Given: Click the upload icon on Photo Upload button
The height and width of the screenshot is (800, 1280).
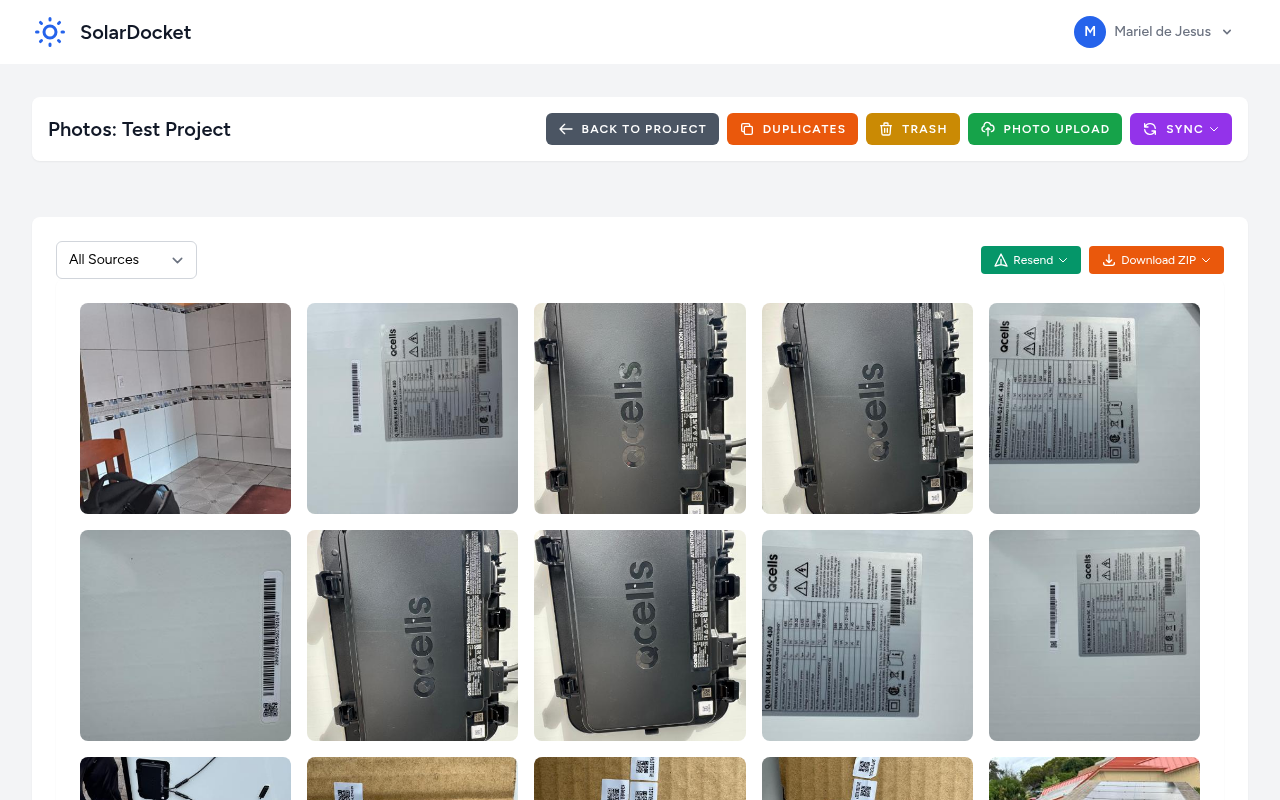Looking at the screenshot, I should pyautogui.click(x=988, y=129).
